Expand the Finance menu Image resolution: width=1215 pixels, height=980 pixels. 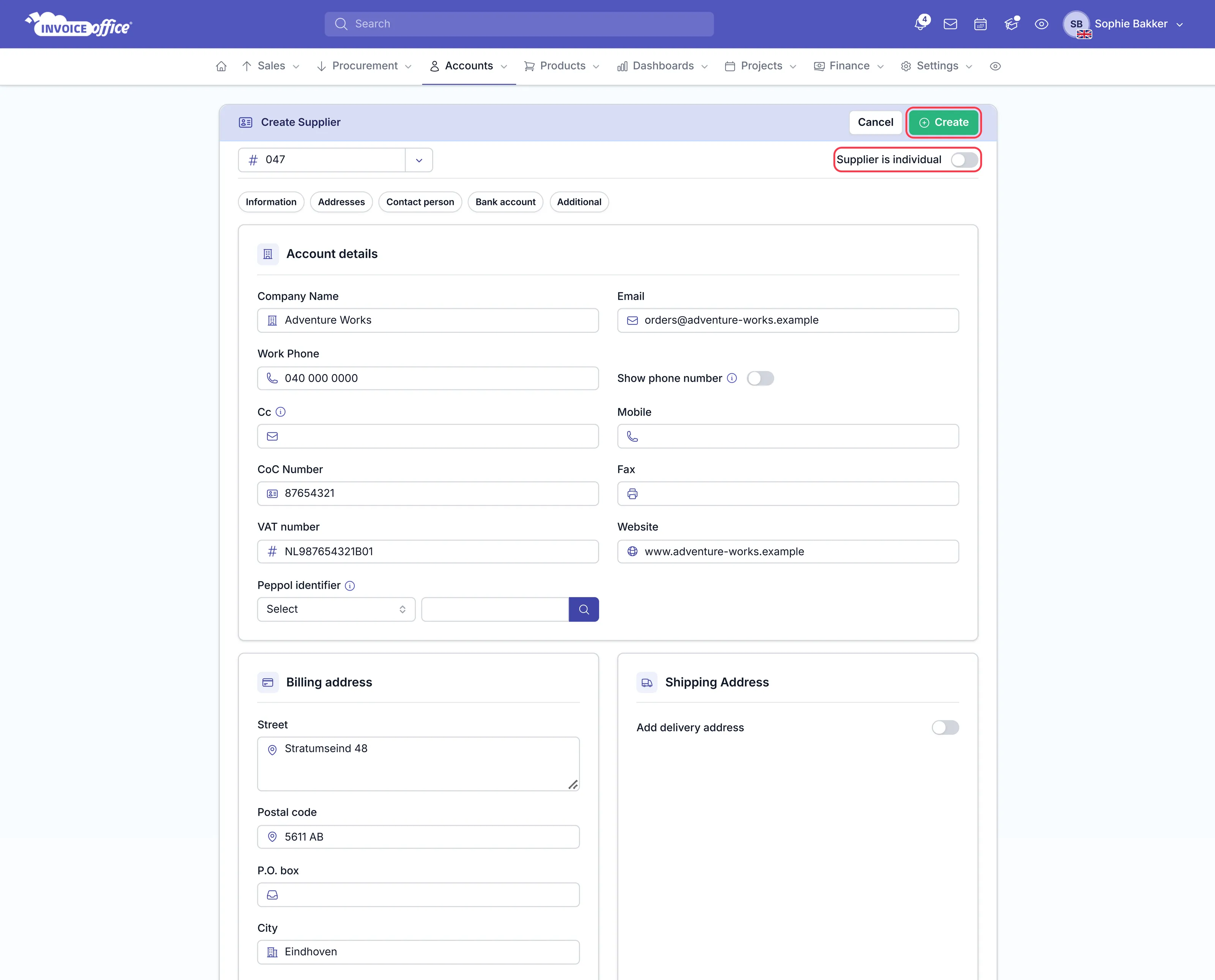(x=849, y=66)
